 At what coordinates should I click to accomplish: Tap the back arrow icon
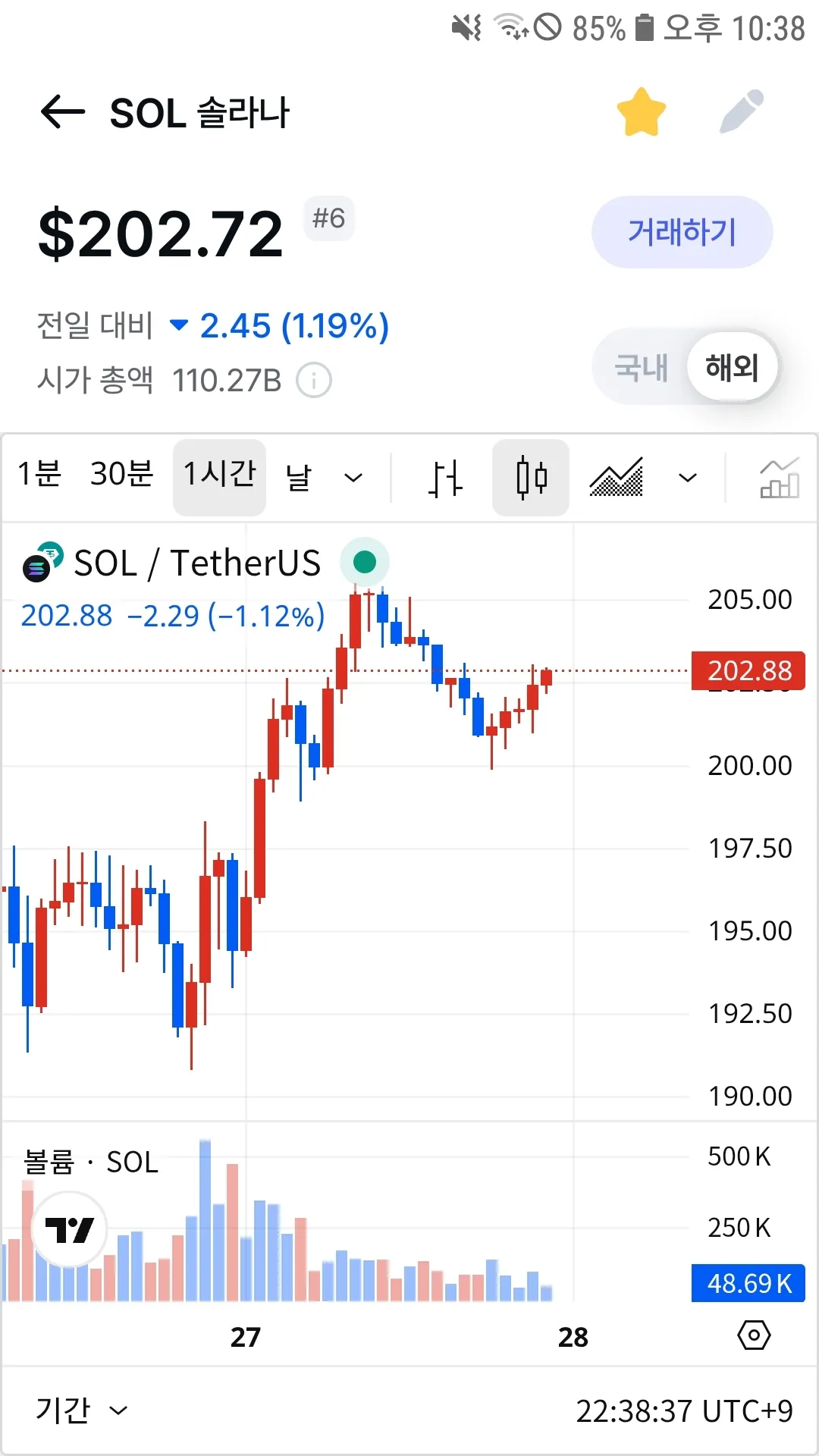click(x=62, y=112)
